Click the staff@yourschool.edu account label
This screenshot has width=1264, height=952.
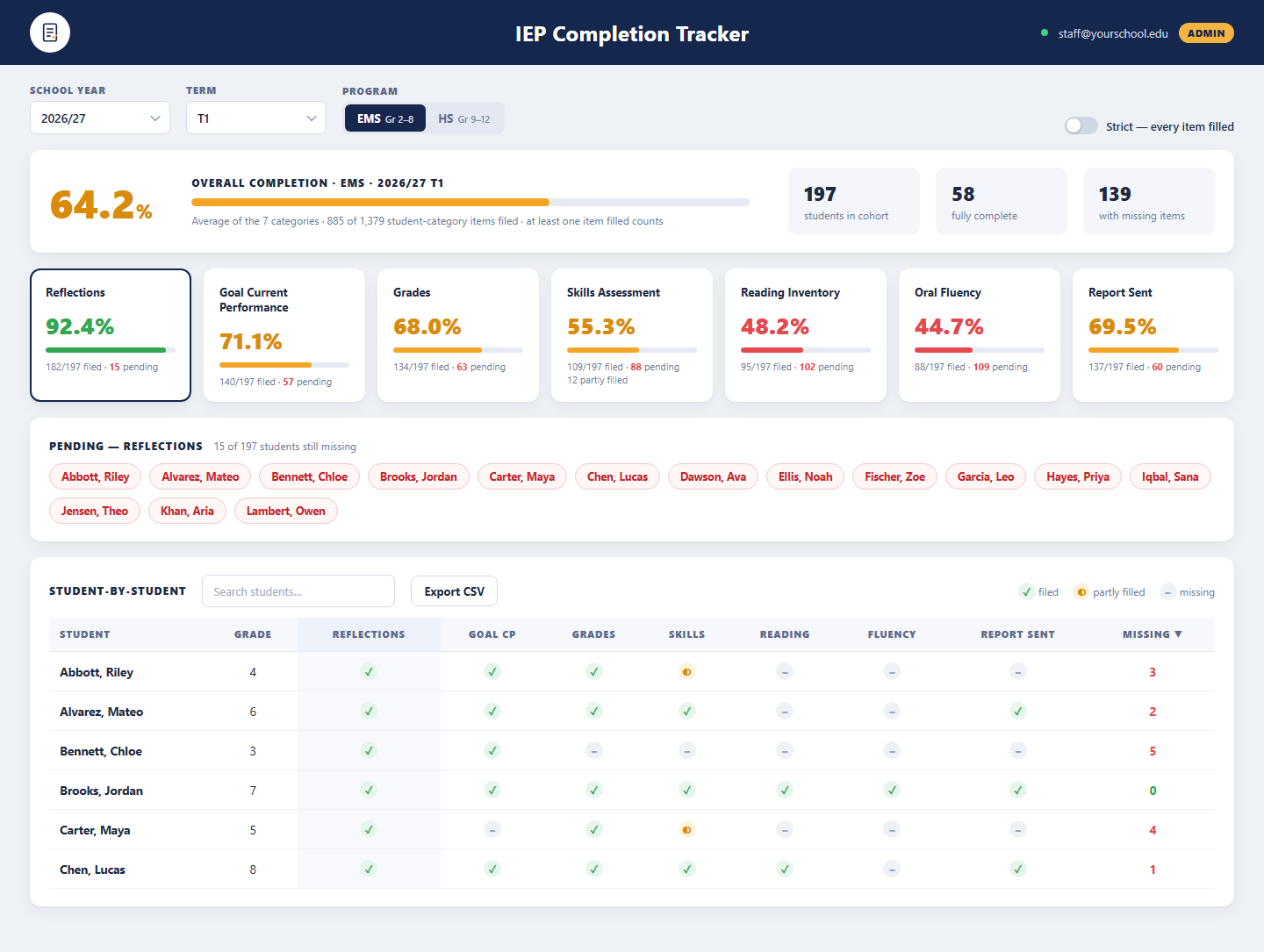pyautogui.click(x=1113, y=33)
